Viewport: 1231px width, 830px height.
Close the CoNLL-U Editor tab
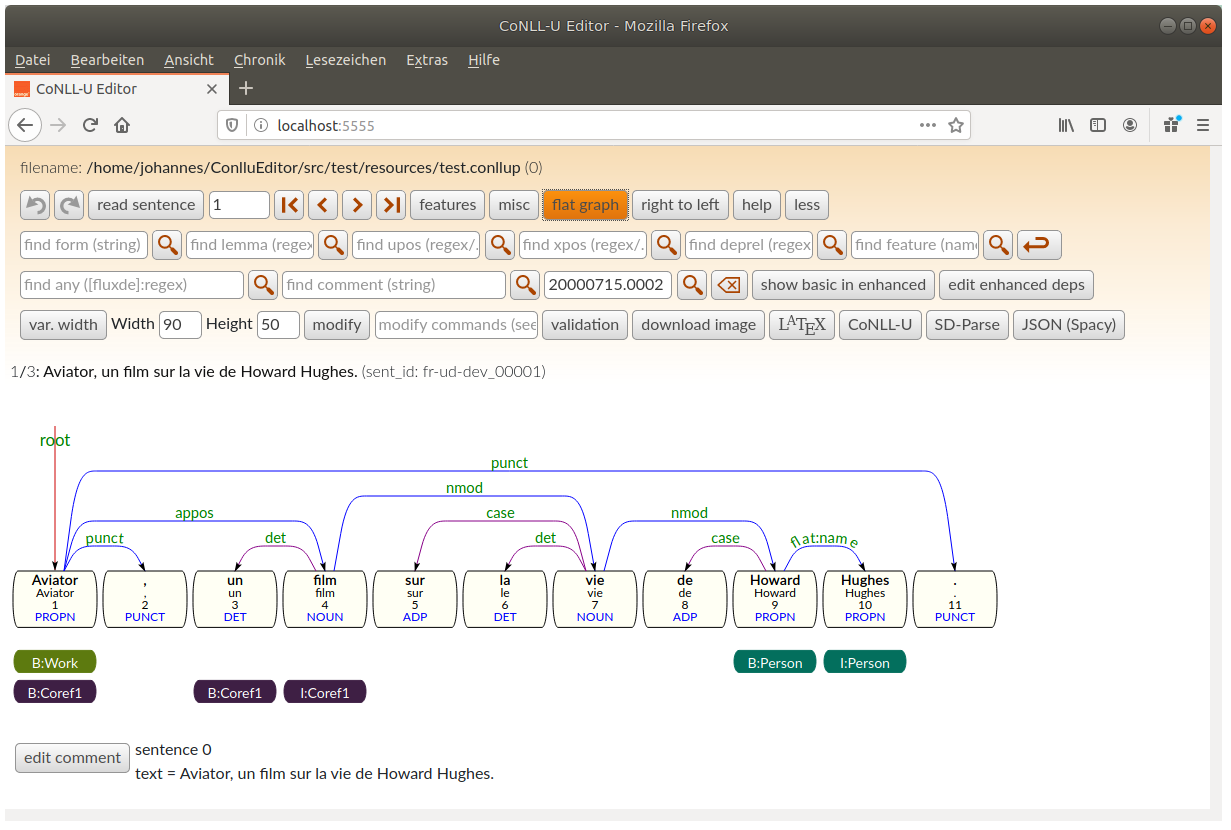pos(212,89)
